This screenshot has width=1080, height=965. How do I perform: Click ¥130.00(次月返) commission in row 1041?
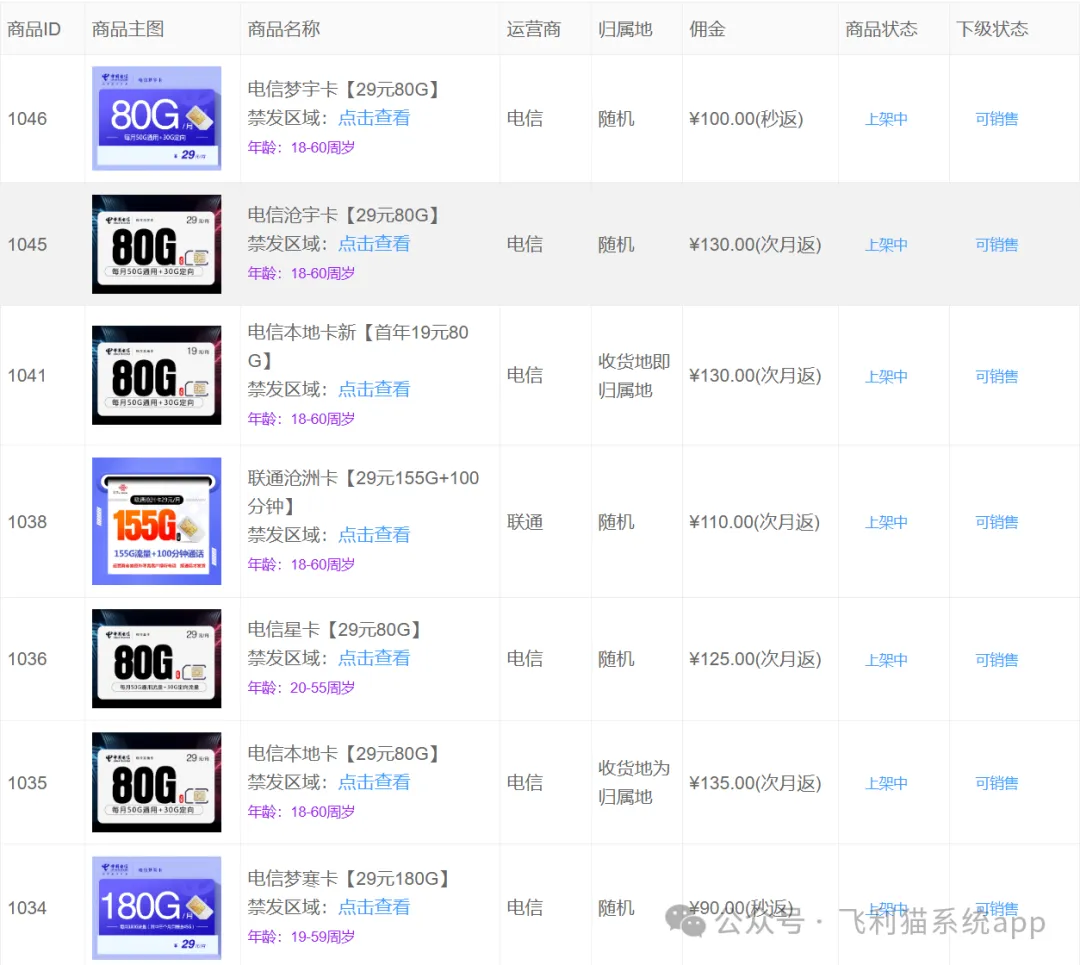(x=755, y=375)
